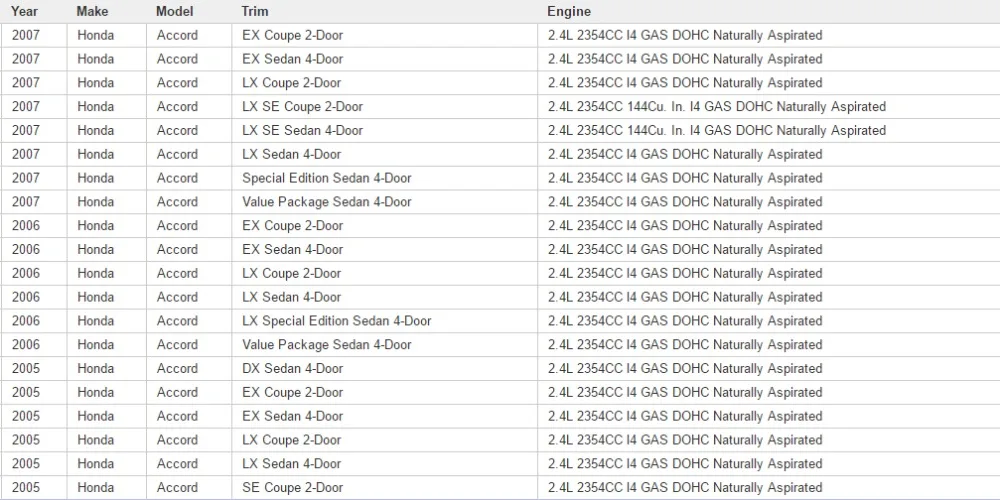Click the Model column header
Screen dimensions: 1000x500
174,11
